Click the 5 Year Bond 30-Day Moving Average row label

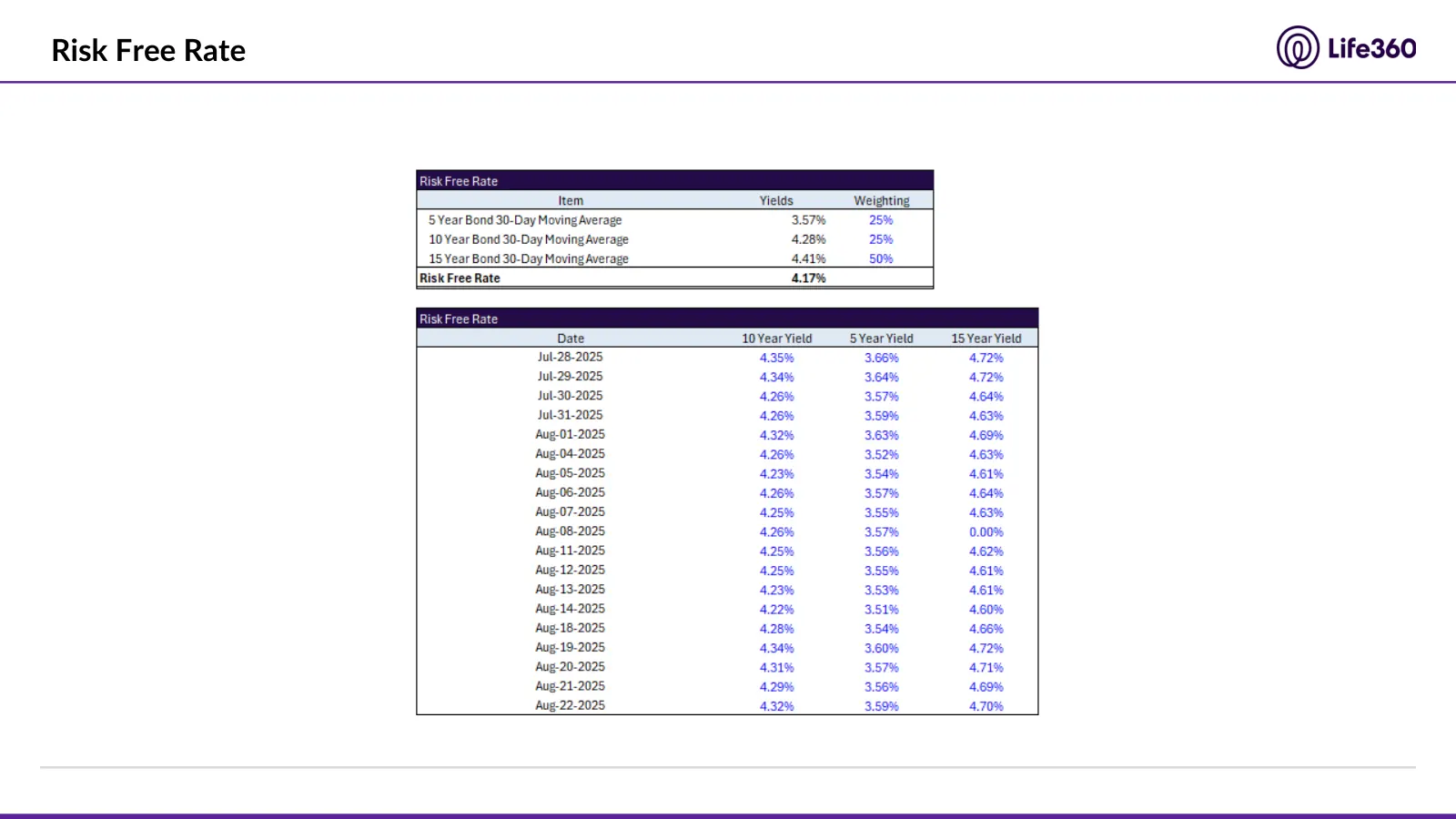pos(525,220)
